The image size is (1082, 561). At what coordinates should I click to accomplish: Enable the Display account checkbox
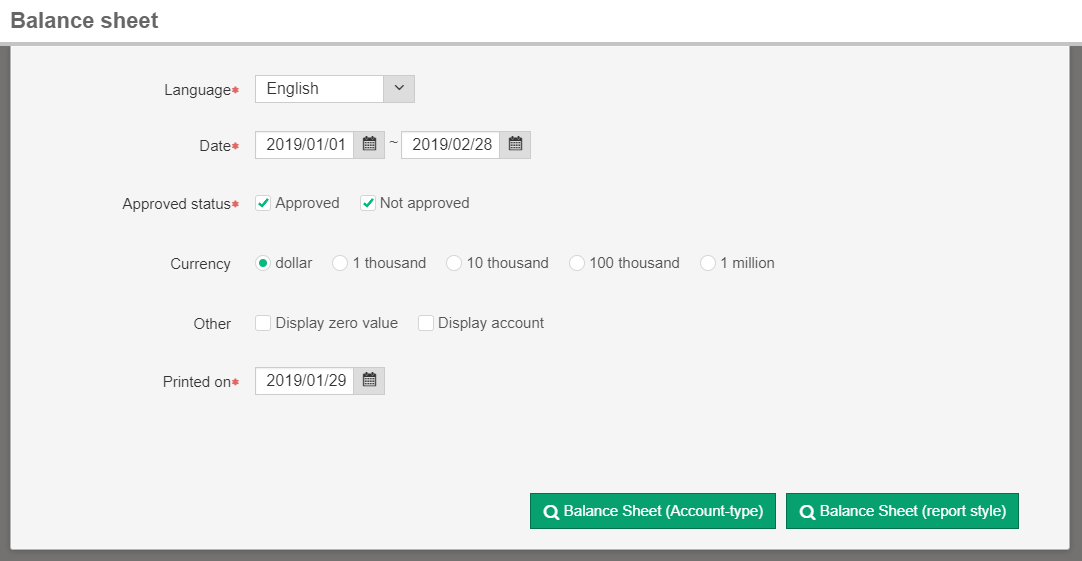click(x=426, y=323)
